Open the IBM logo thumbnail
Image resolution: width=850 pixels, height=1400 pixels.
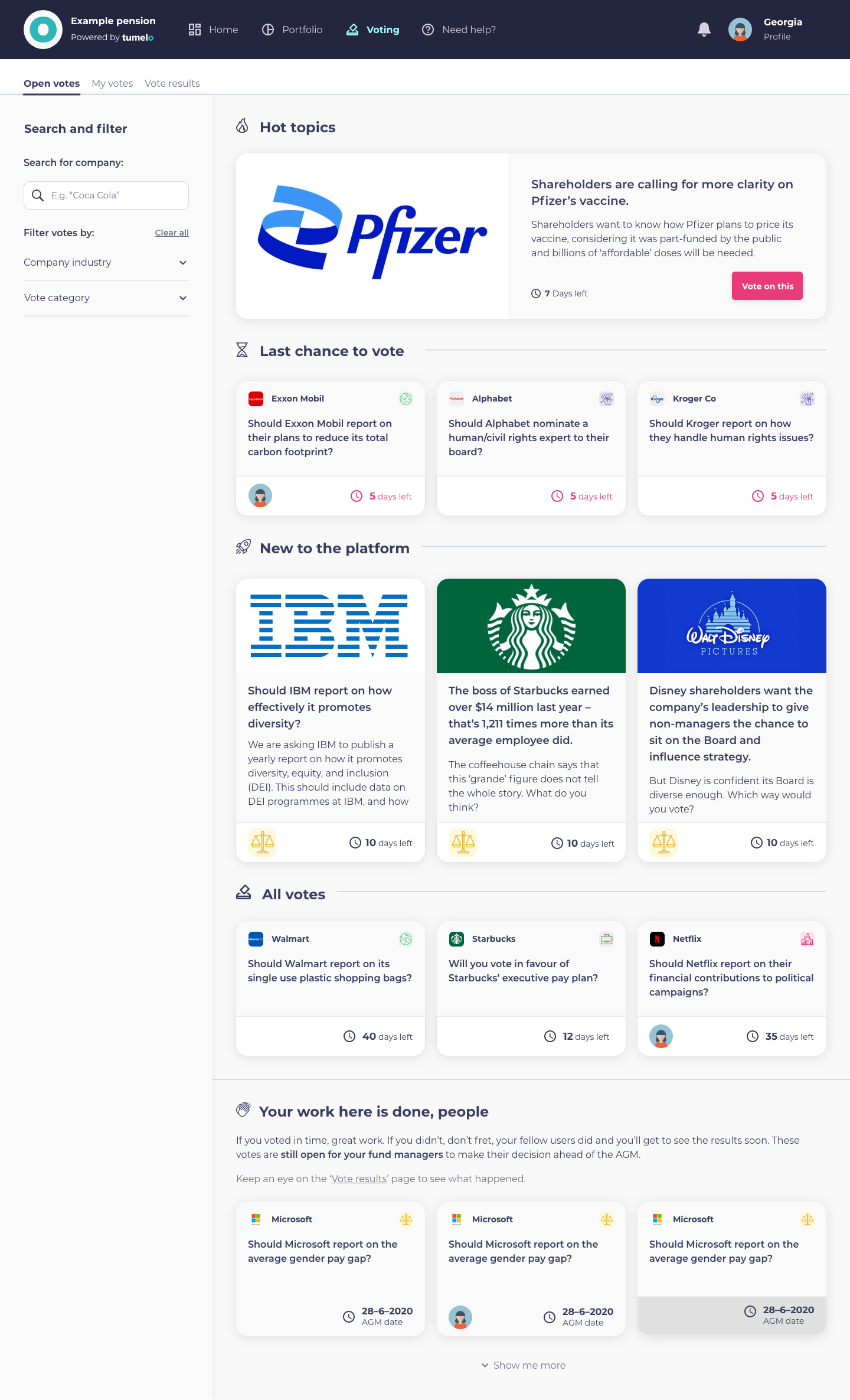pos(331,626)
